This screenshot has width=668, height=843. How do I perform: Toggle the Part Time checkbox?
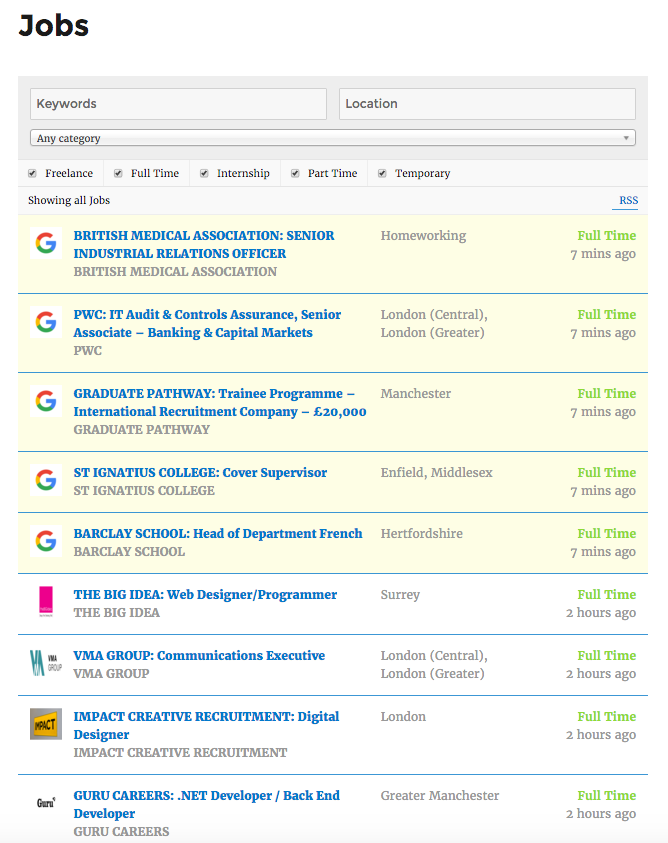pos(295,173)
